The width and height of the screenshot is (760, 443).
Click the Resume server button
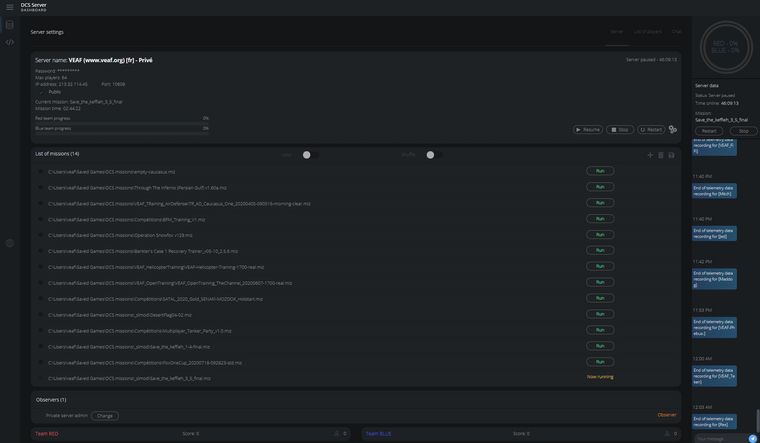tap(587, 129)
